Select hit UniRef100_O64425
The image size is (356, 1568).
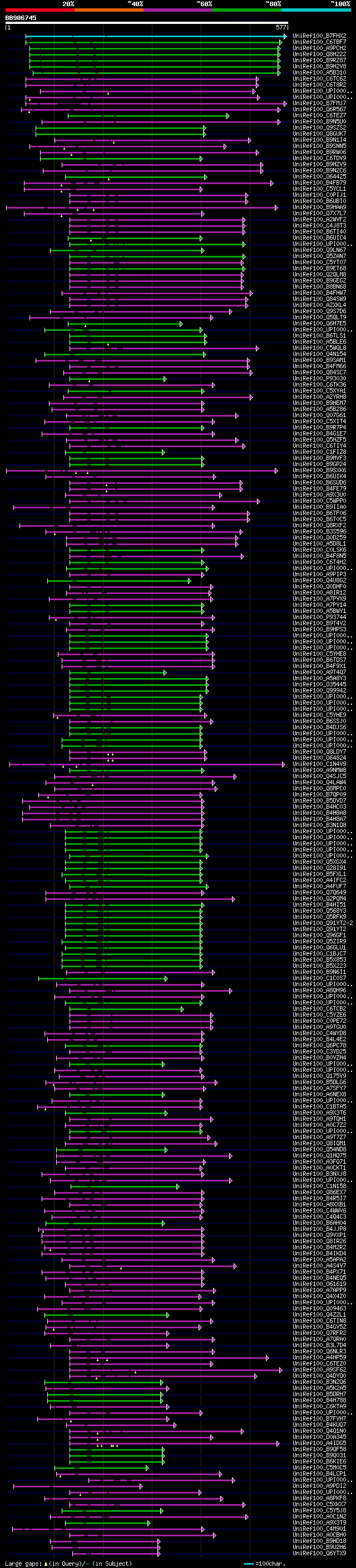tap(319, 176)
